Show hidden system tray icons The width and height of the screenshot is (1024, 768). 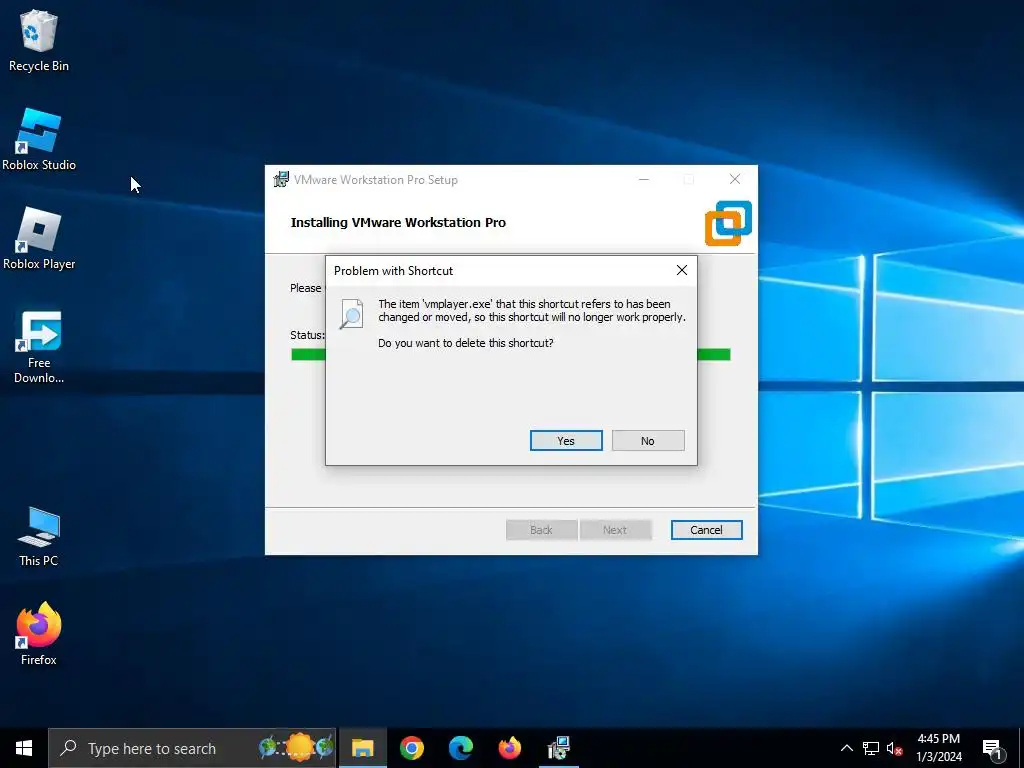(846, 748)
